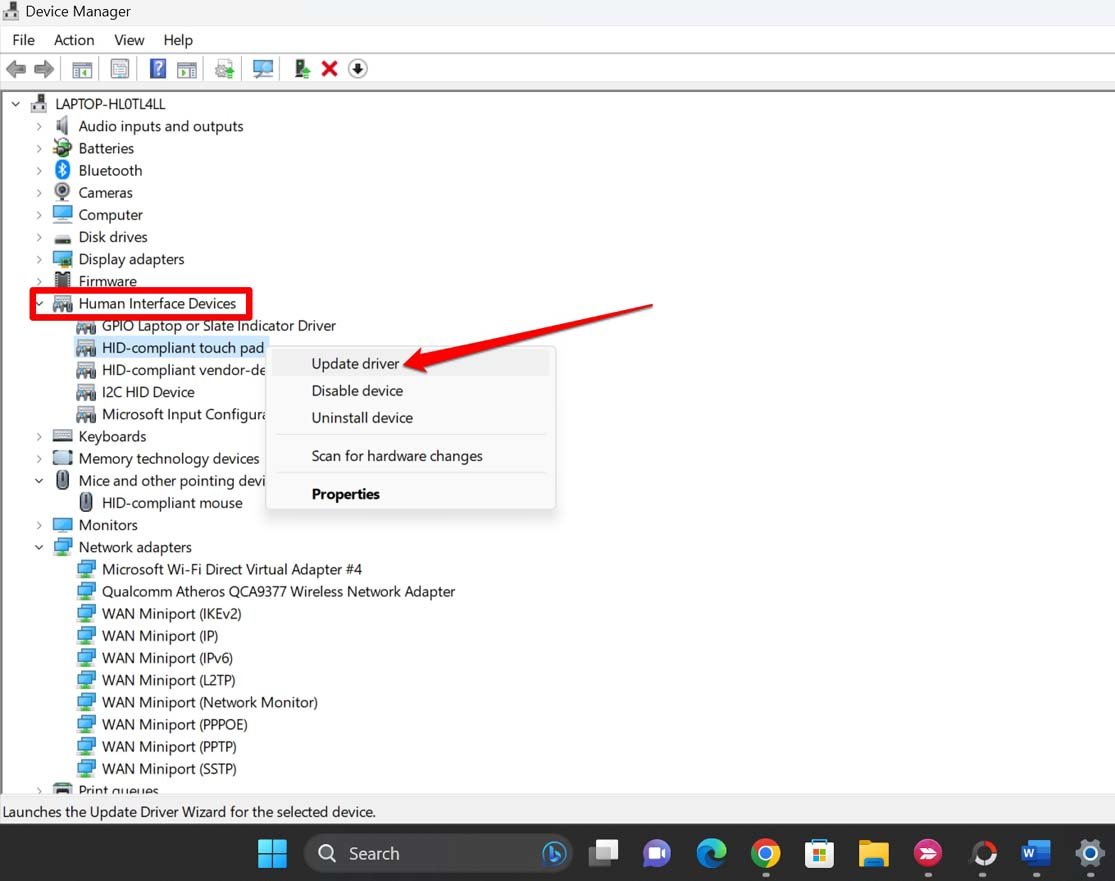Viewport: 1115px width, 881px height.
Task: Open Properties toolbar icon
Action: coord(119,69)
